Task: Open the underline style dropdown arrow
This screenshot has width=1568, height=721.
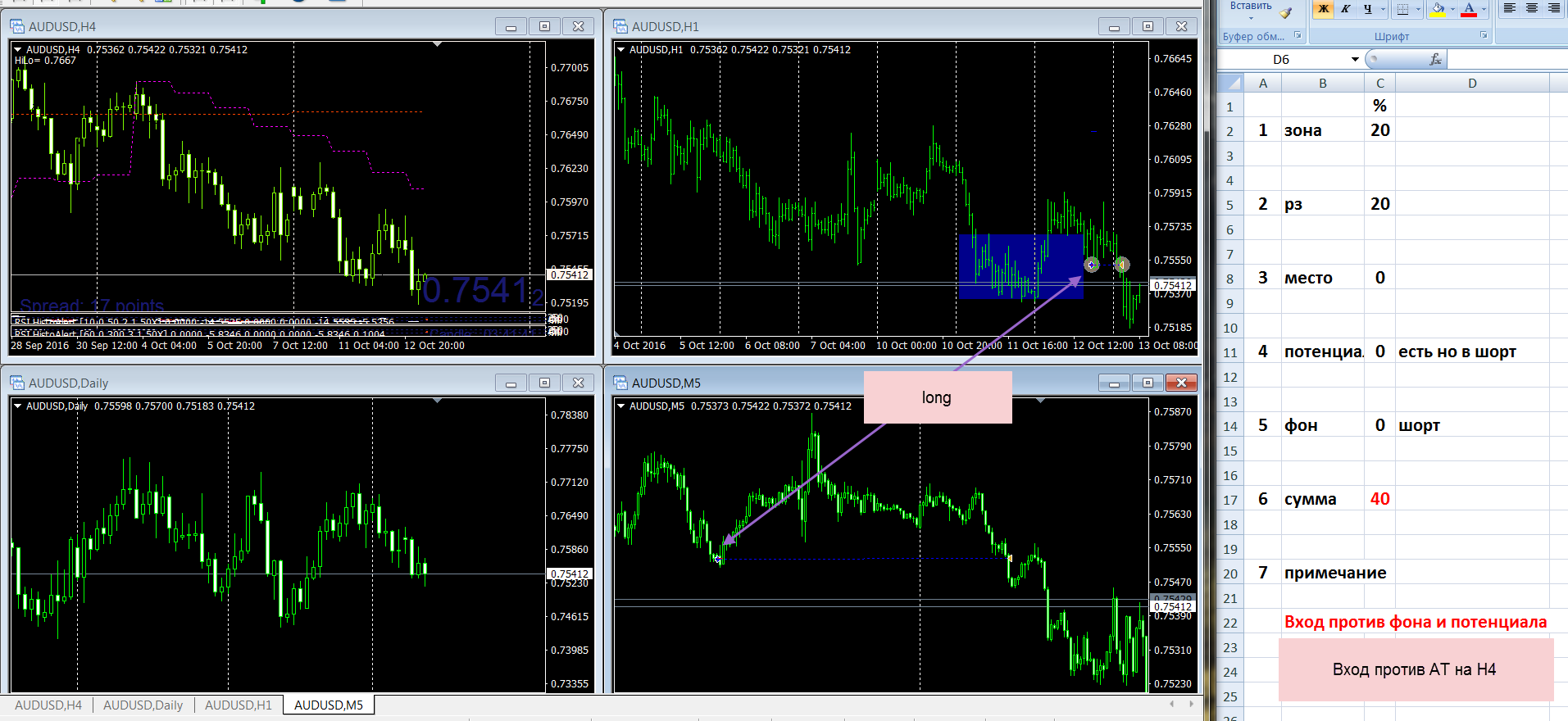Action: tap(1383, 9)
